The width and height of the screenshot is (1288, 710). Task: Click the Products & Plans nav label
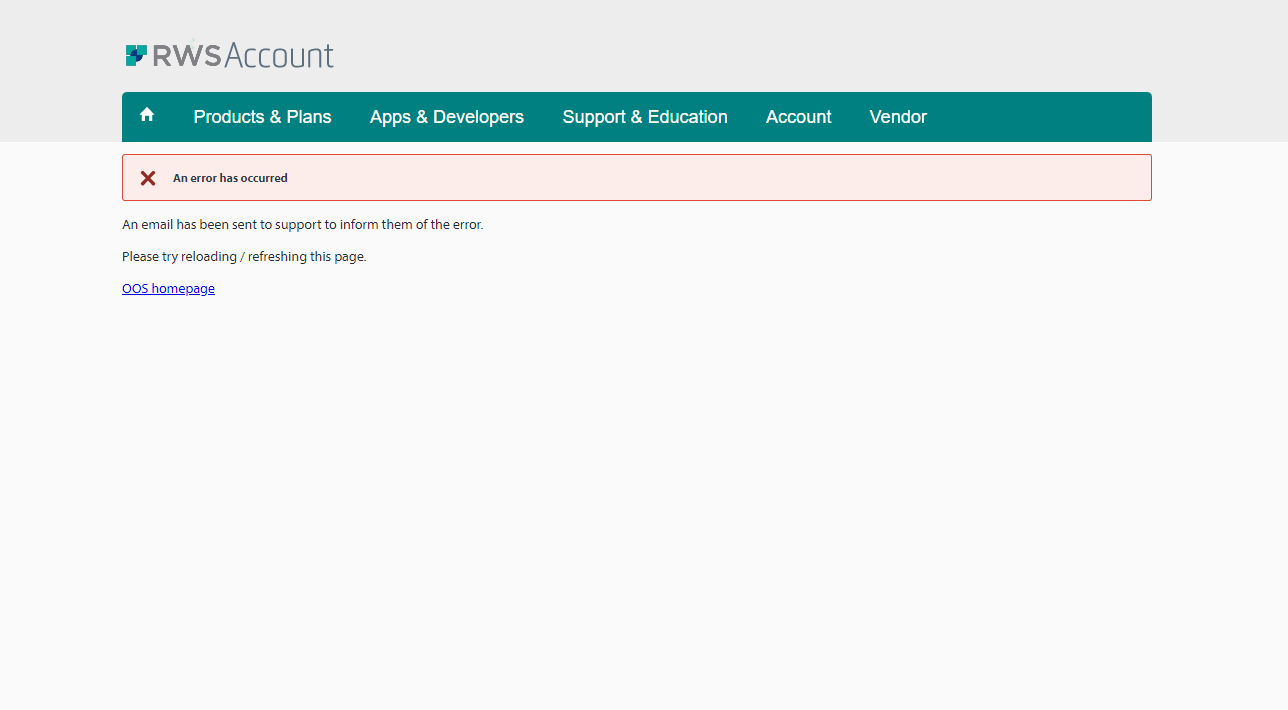point(262,117)
